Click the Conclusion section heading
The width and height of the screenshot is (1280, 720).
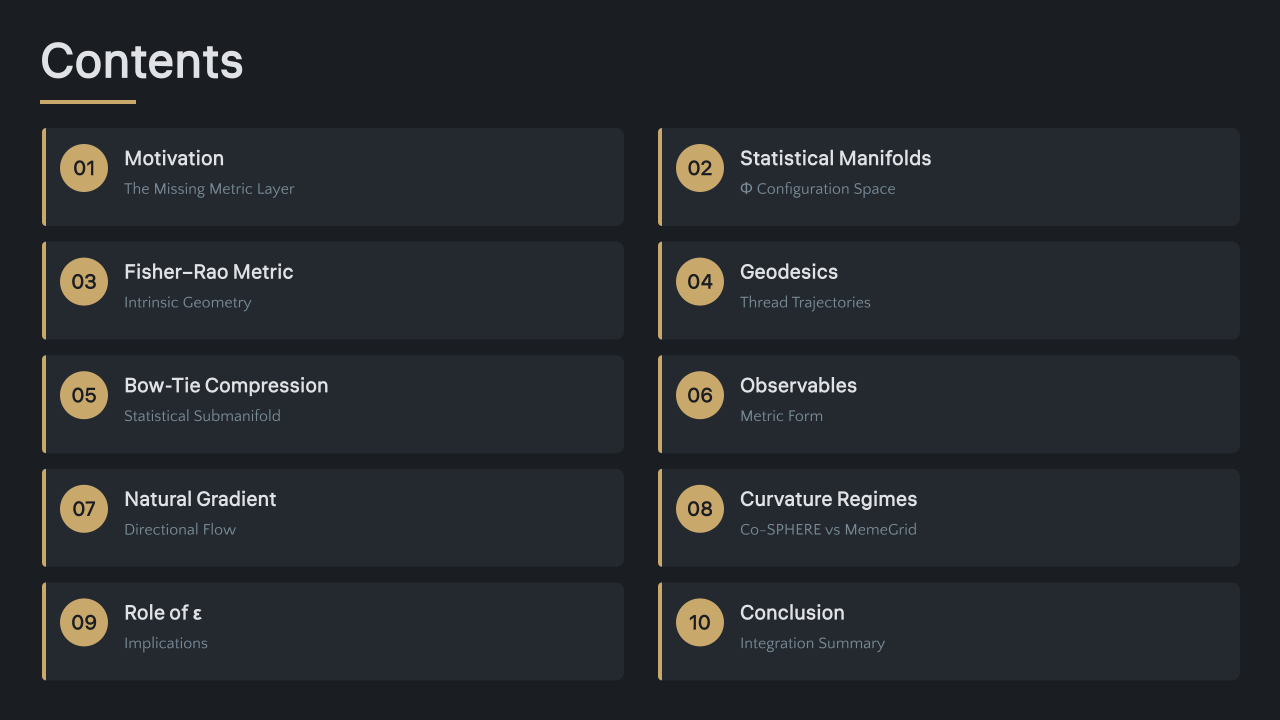coord(792,613)
